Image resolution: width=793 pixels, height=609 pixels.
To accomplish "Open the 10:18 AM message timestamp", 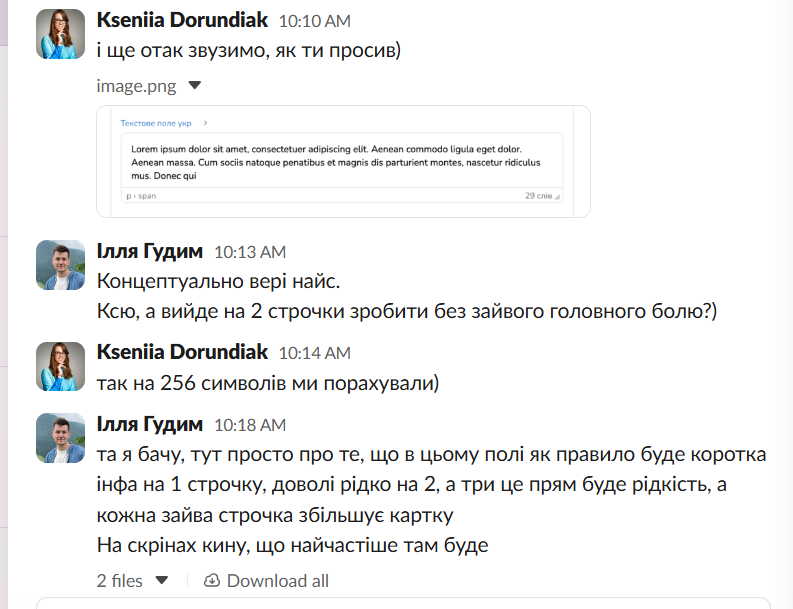I will 250,425.
